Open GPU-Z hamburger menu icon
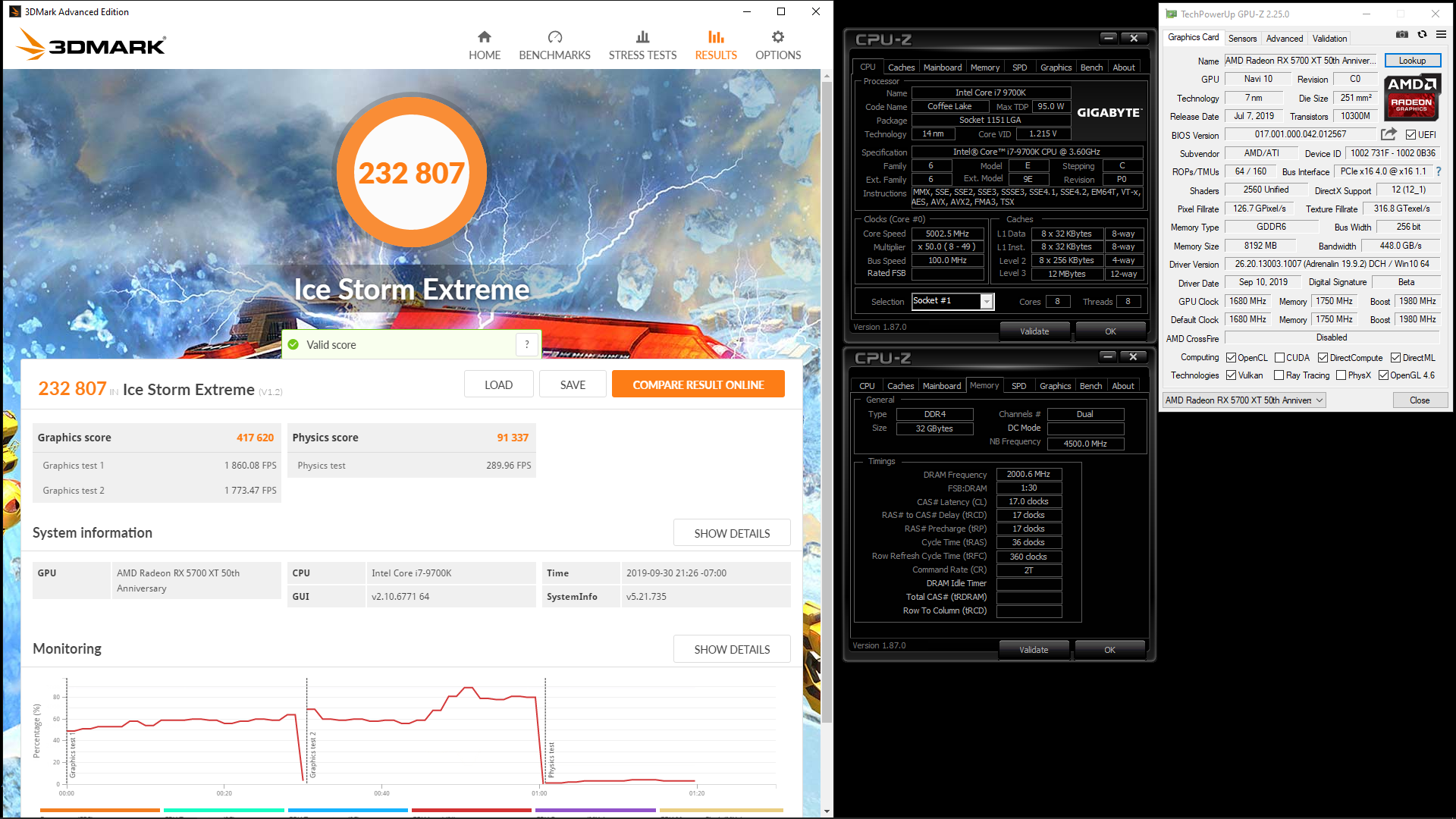This screenshot has height=819, width=1456. tap(1441, 35)
